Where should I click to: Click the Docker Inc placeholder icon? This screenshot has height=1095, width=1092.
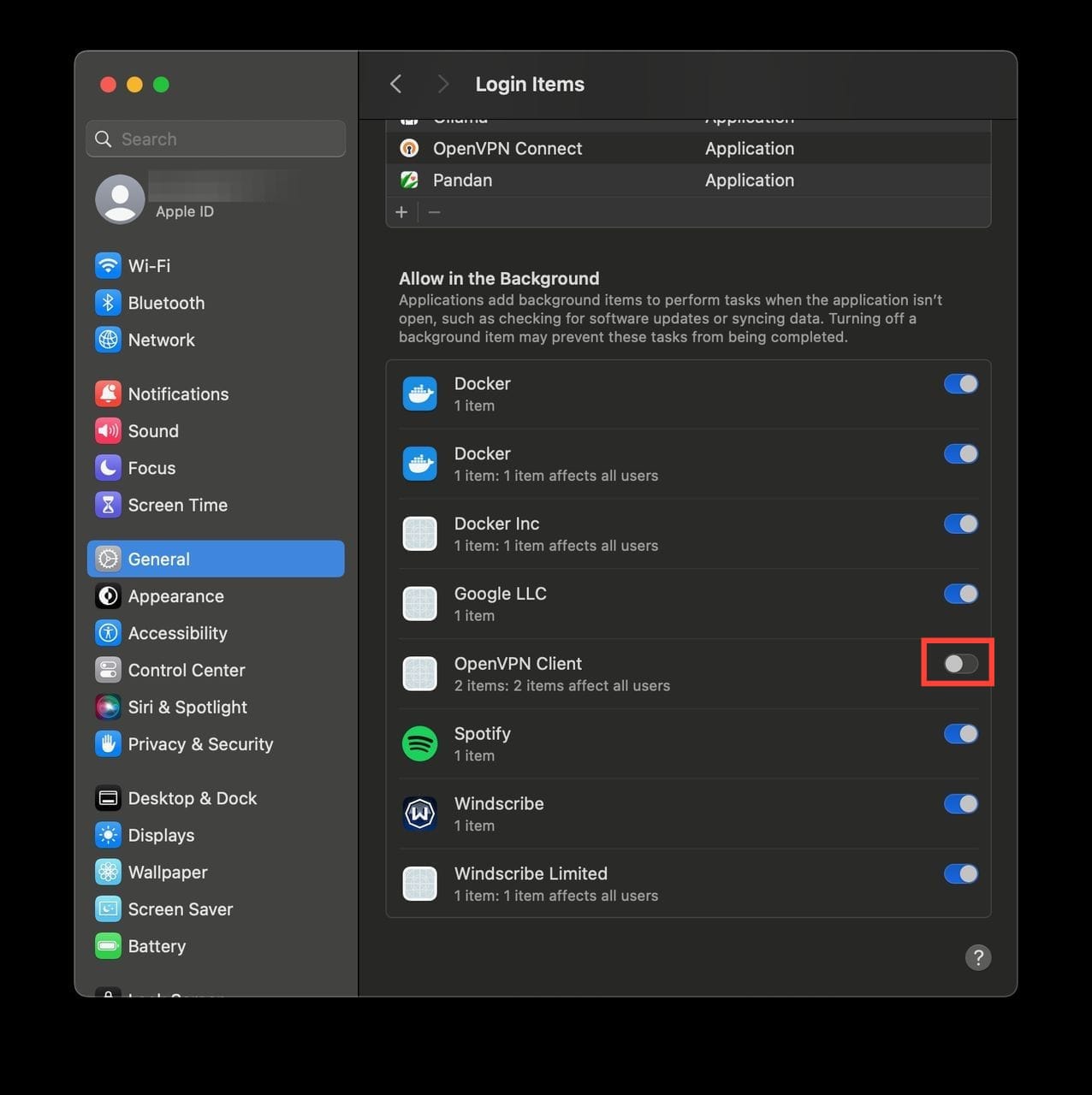[x=420, y=534]
